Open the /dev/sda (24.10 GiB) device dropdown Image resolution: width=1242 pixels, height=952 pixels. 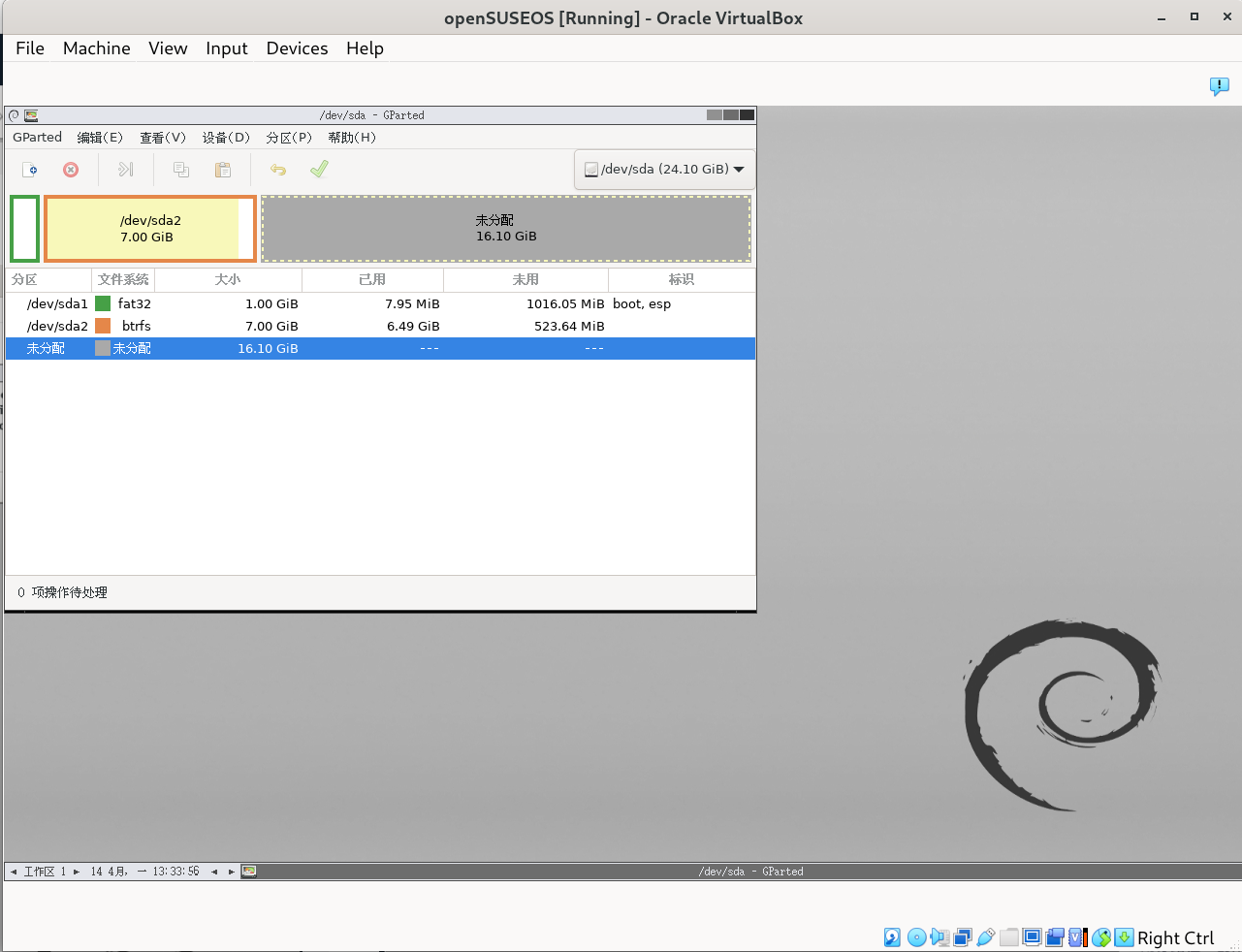(664, 169)
